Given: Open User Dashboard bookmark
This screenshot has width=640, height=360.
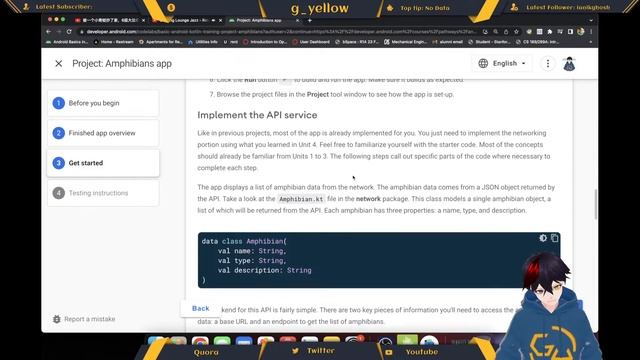Looking at the screenshot, I should pos(311,42).
